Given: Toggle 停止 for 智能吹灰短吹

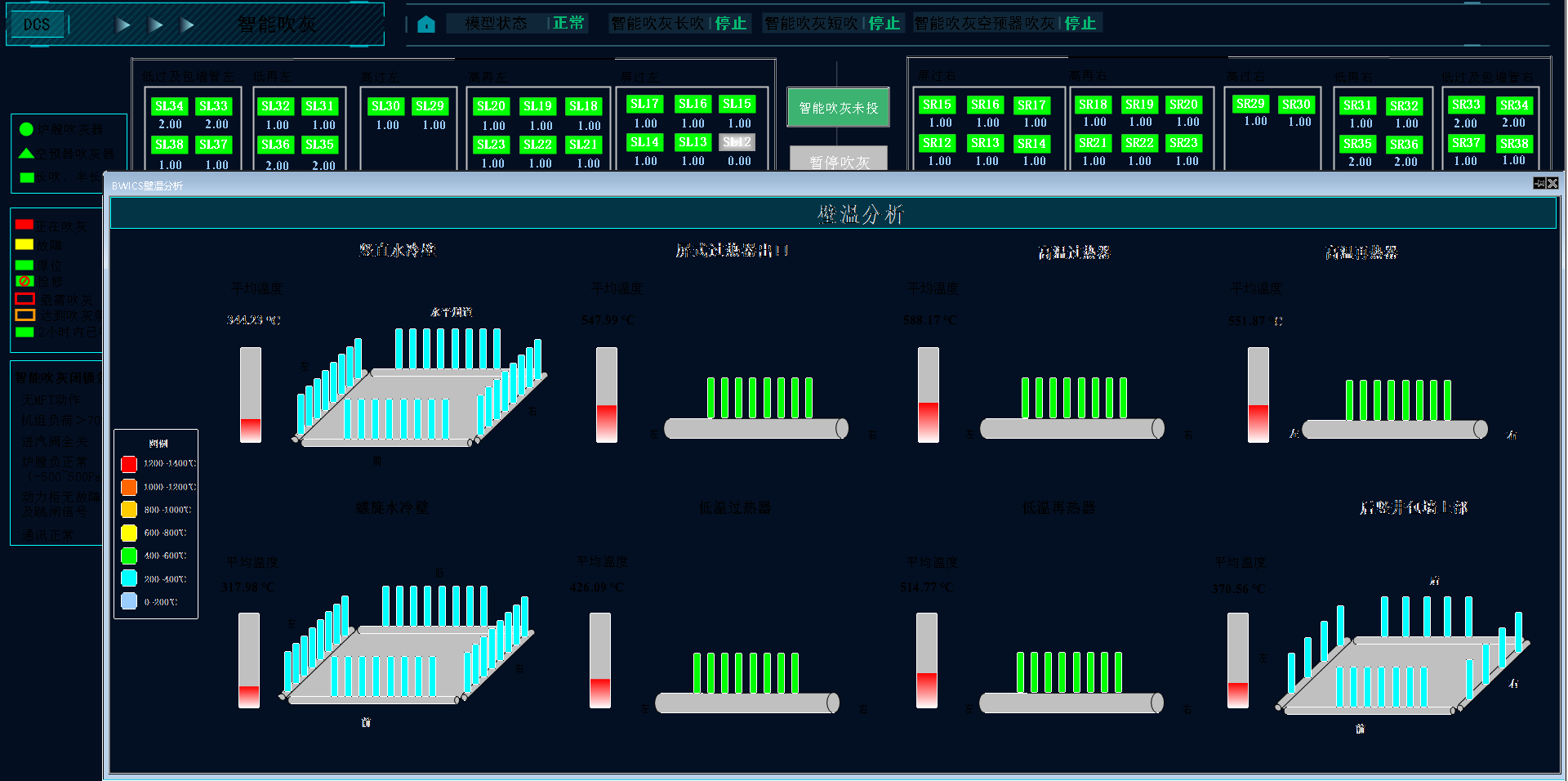Looking at the screenshot, I should pyautogui.click(x=886, y=24).
